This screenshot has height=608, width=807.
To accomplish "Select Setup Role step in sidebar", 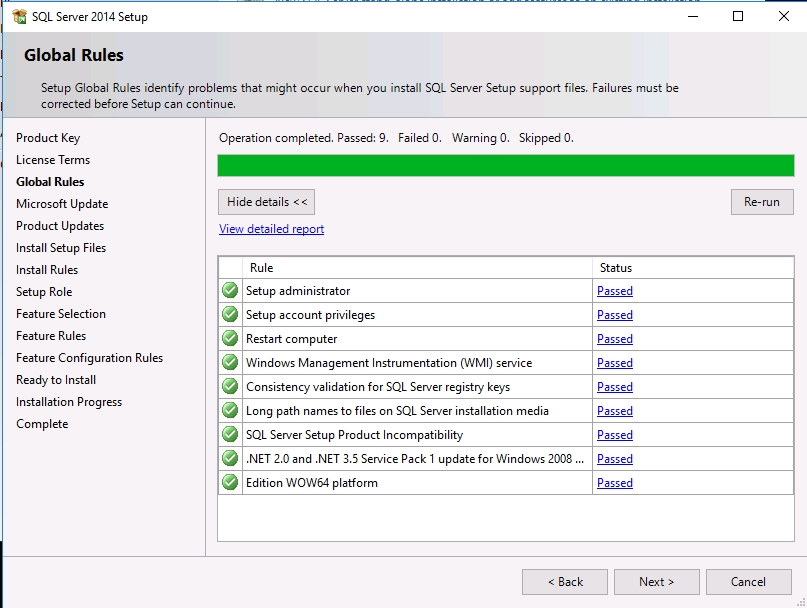I will click(x=44, y=292).
